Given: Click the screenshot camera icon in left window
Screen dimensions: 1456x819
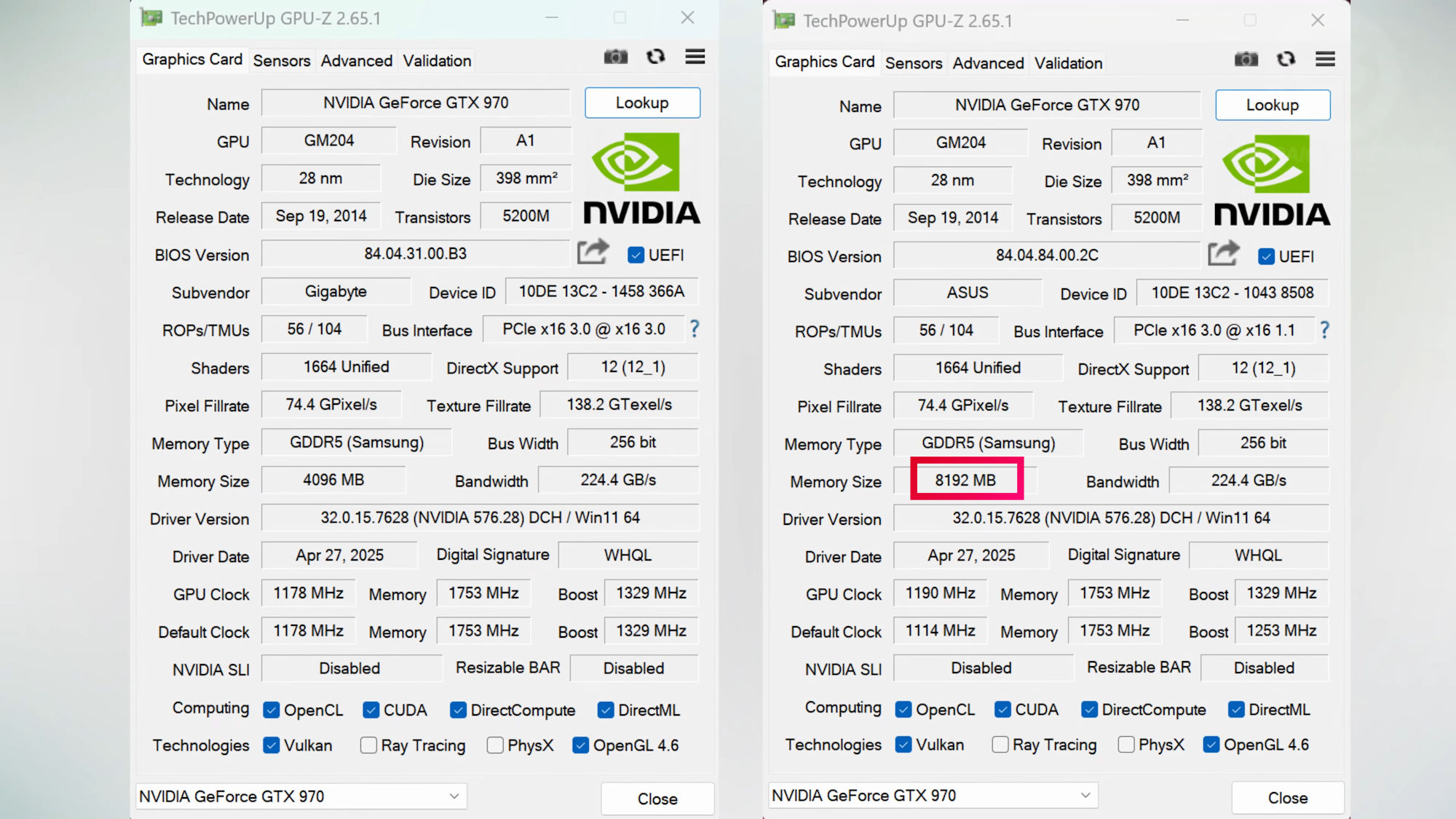Looking at the screenshot, I should (x=615, y=57).
